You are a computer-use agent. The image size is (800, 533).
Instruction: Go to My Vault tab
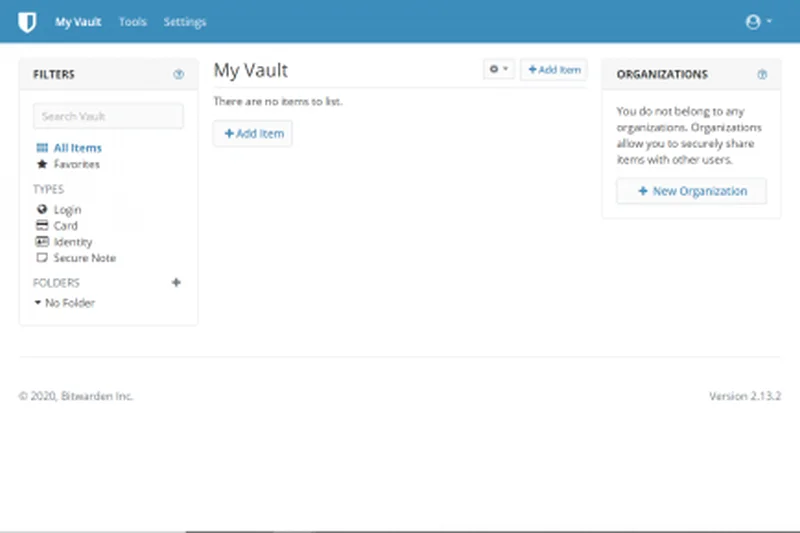[77, 22]
